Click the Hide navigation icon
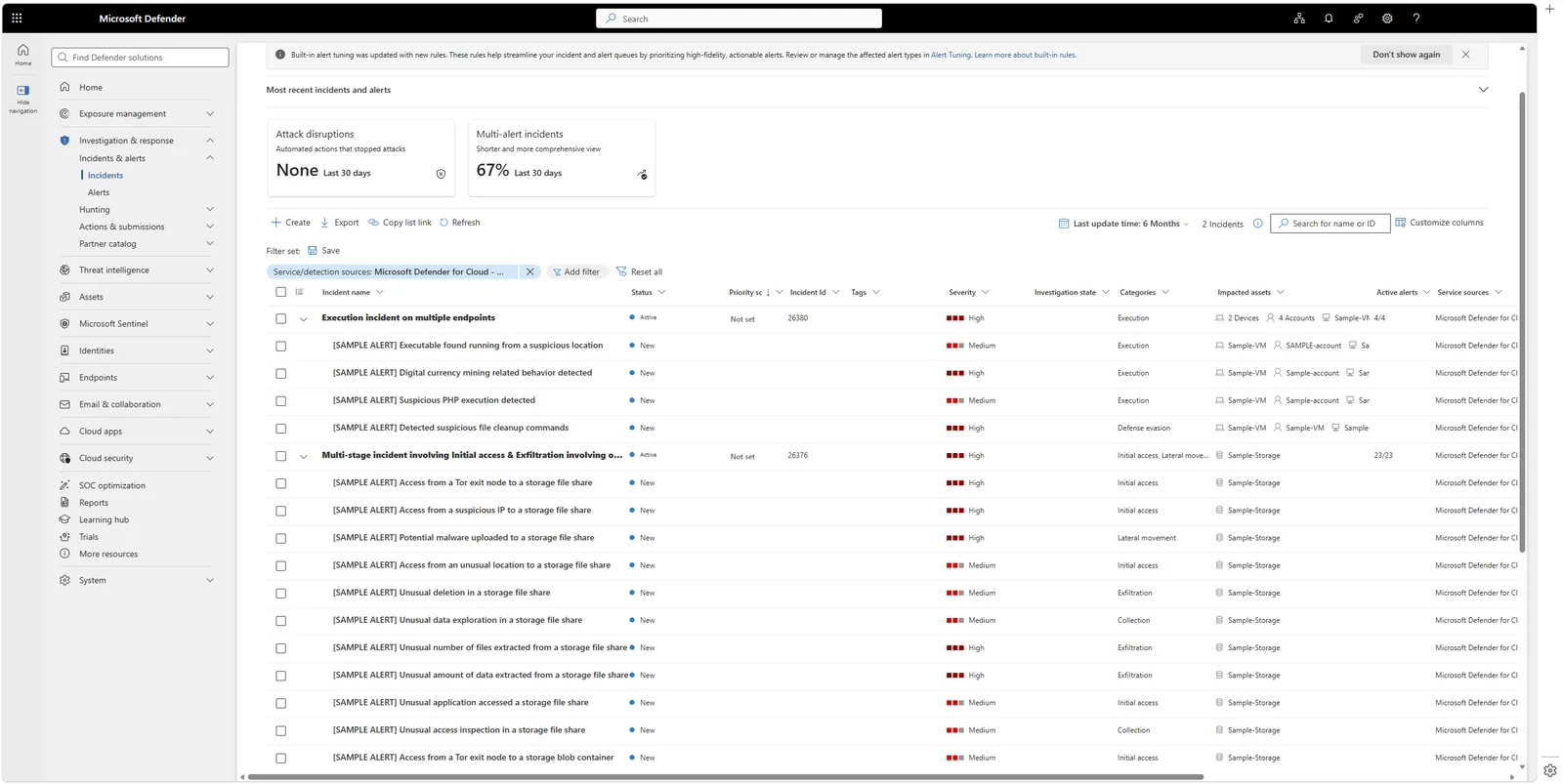Screen dimensions: 1563x784 point(23,91)
